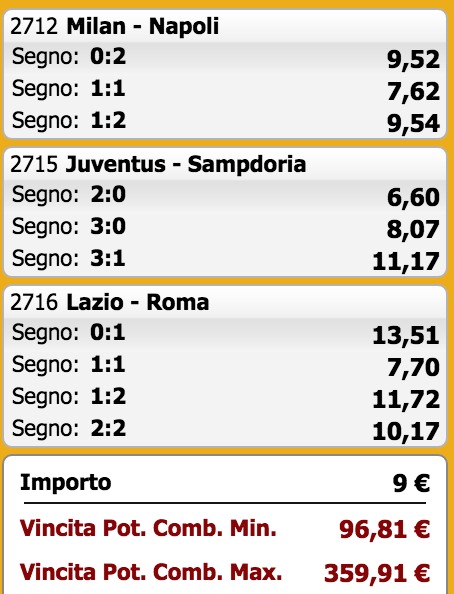Click the 0:2 score for Milan - Napoli

point(108,56)
